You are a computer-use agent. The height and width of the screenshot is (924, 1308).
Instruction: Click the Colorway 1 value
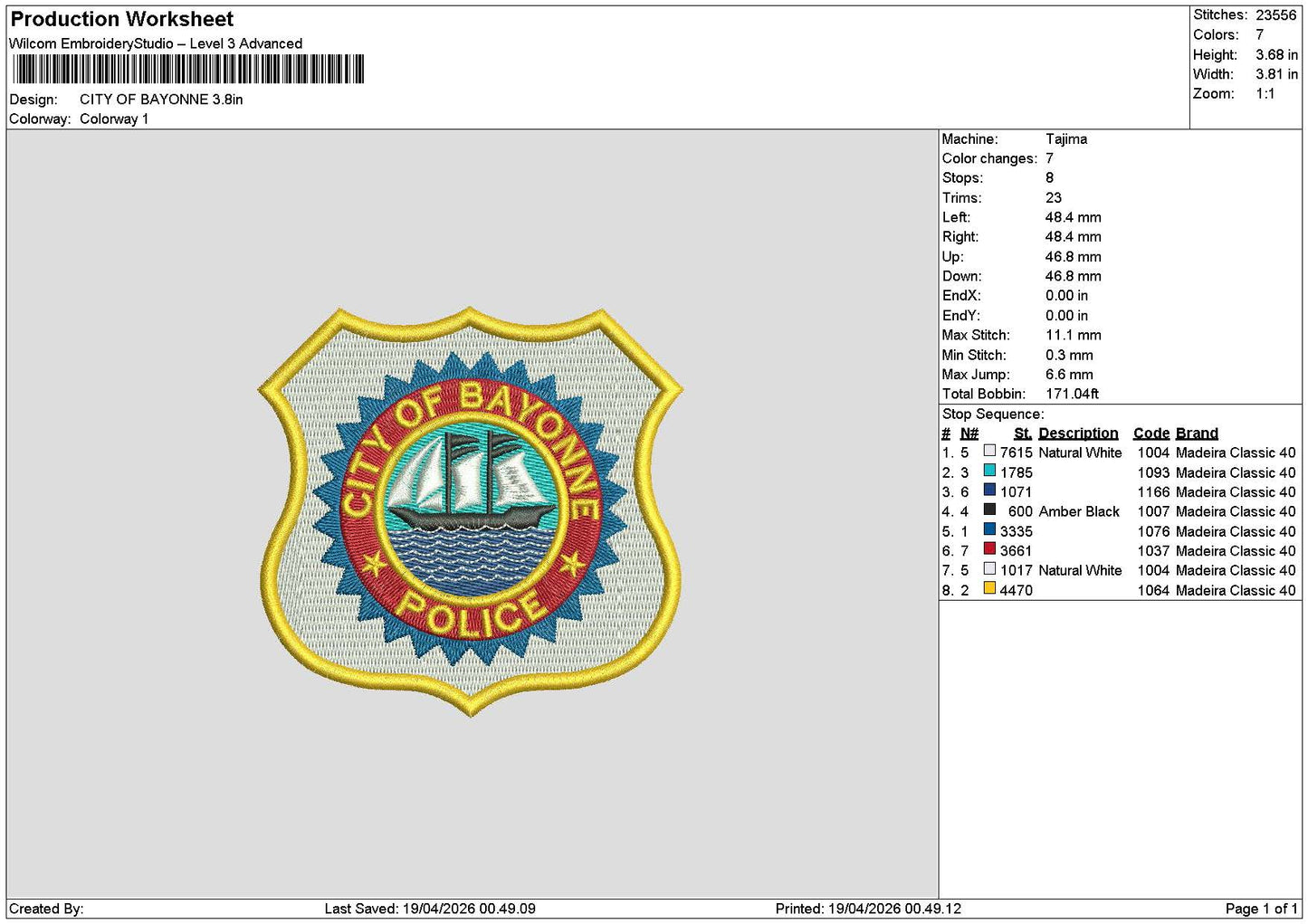point(114,119)
